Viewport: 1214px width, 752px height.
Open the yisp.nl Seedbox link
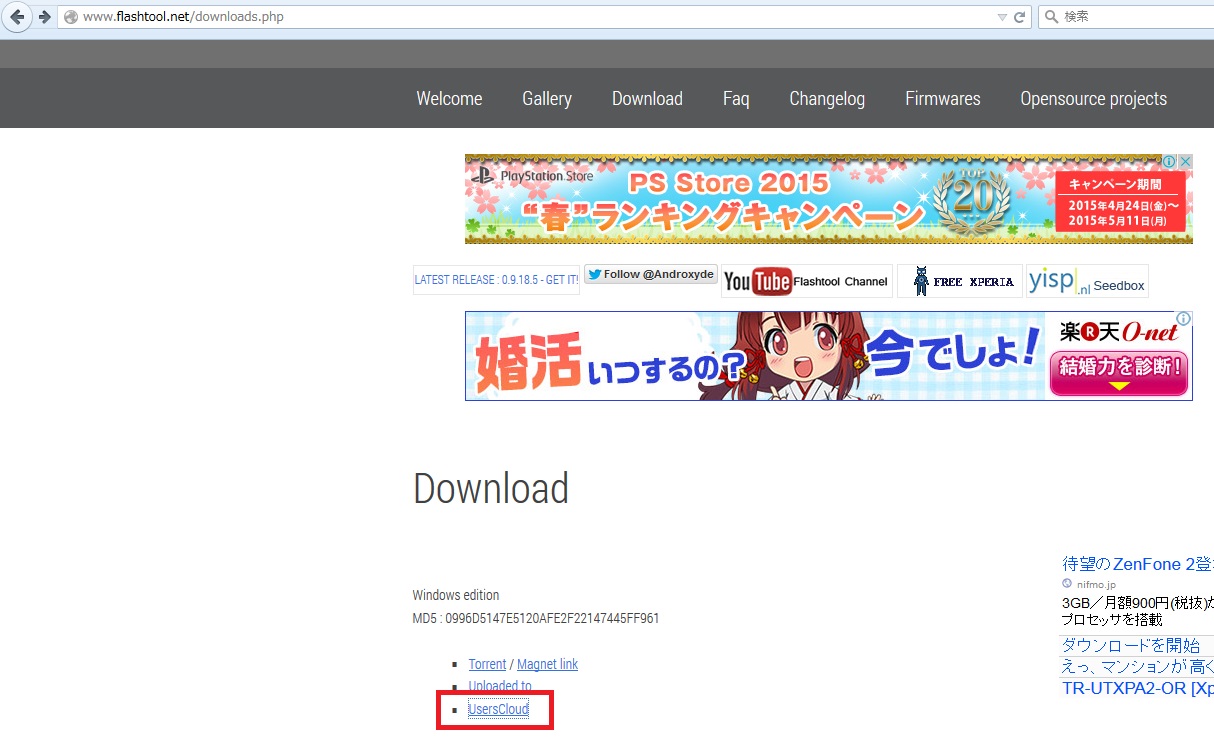1087,281
